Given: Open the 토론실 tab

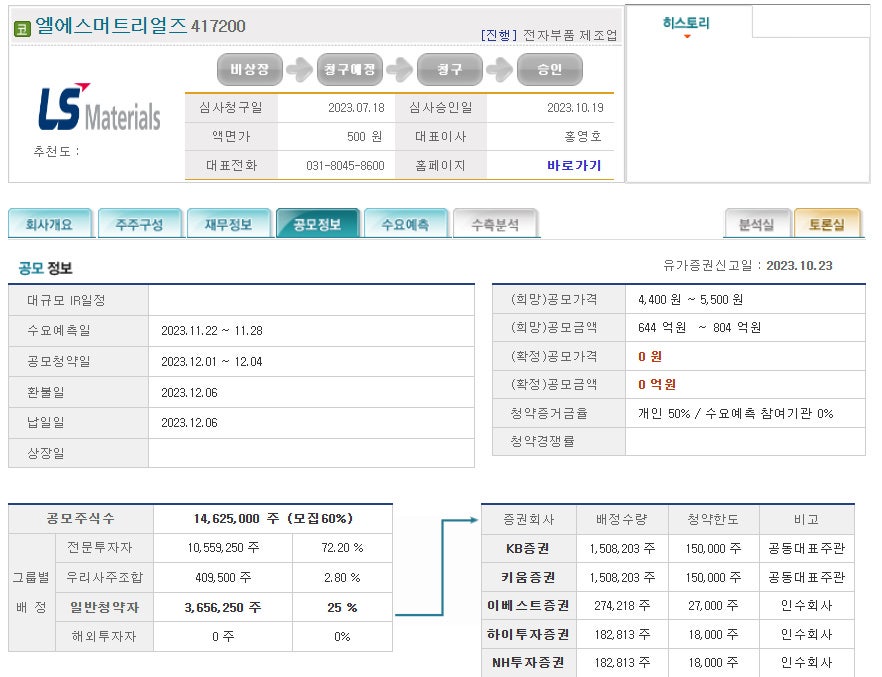Looking at the screenshot, I should (827, 224).
